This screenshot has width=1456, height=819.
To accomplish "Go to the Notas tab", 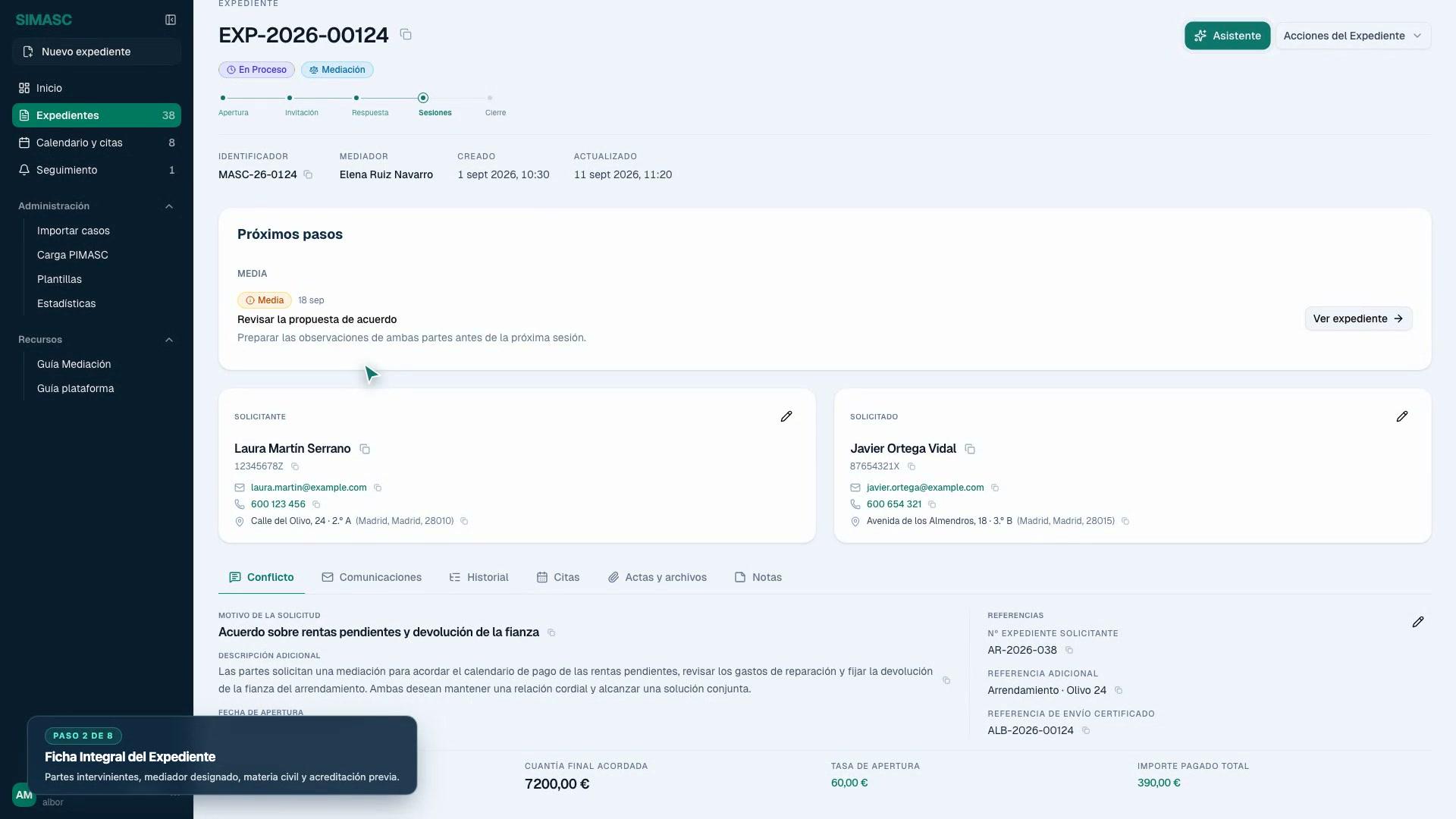I will tap(758, 577).
